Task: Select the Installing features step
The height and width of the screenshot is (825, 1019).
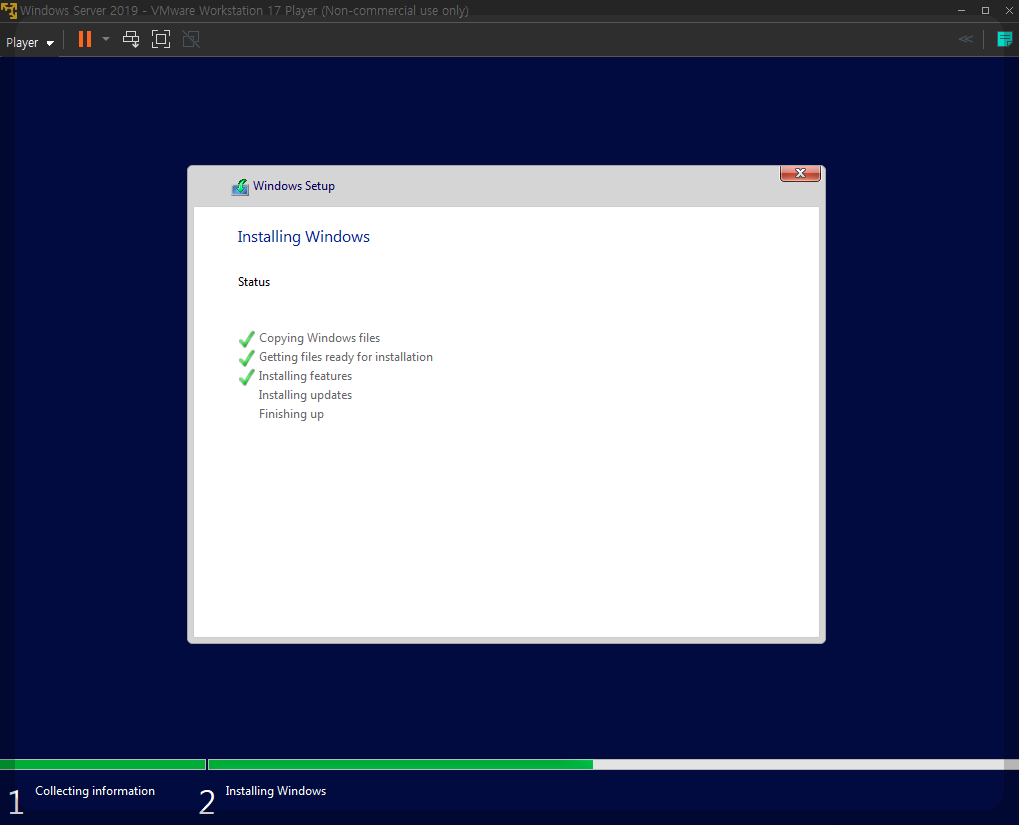Action: coord(305,376)
